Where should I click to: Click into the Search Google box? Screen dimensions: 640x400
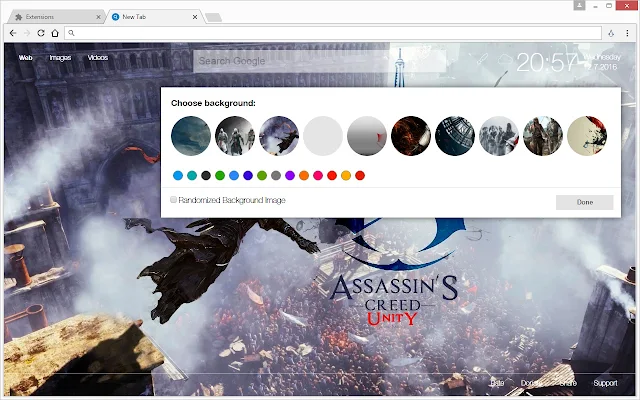[319, 61]
